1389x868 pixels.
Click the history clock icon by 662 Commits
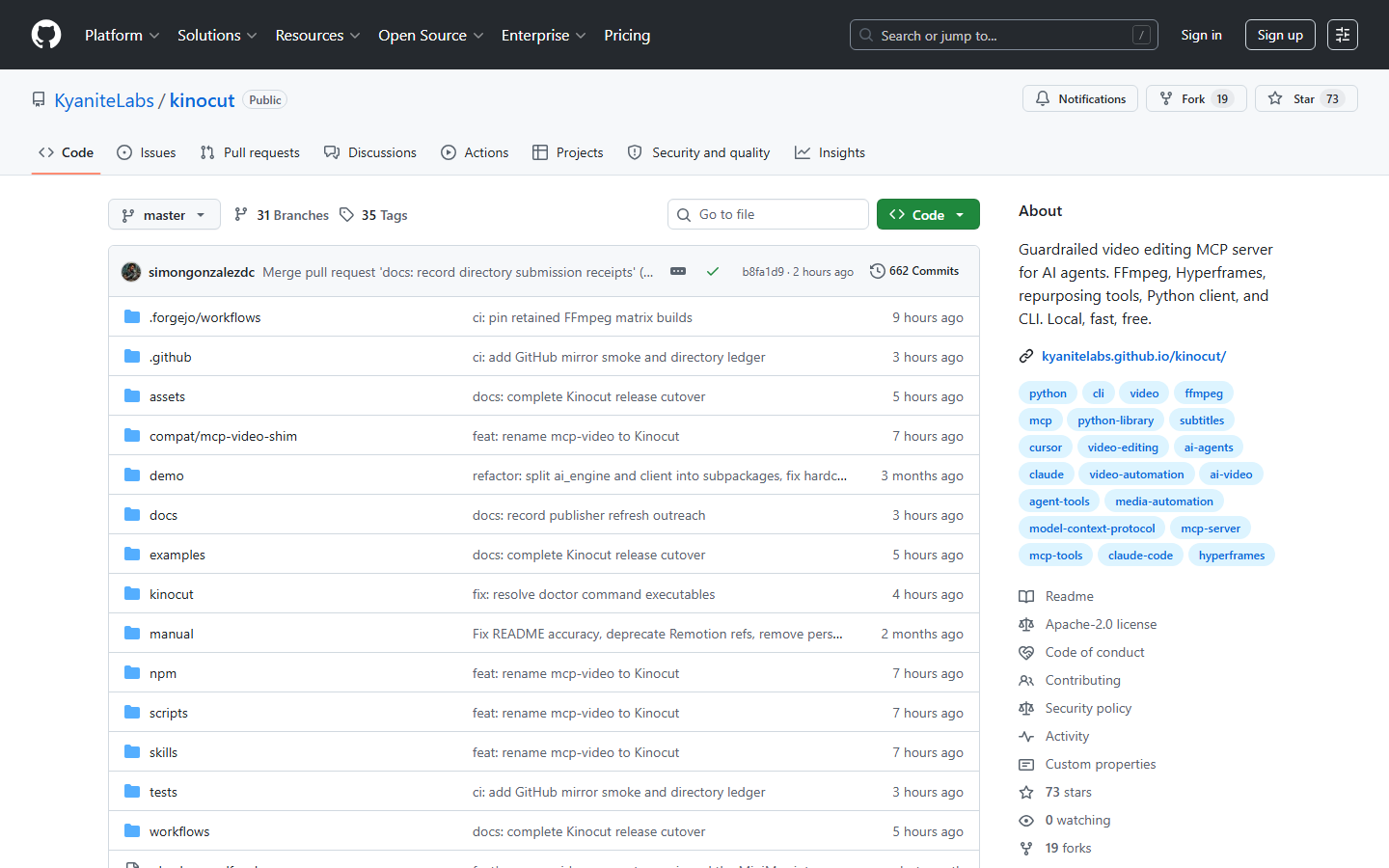point(878,271)
